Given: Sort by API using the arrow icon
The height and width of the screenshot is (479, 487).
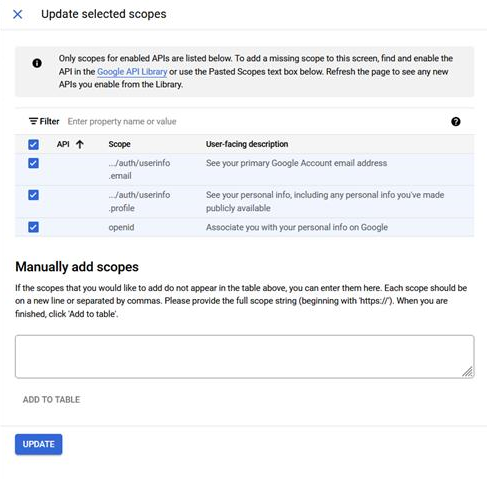Looking at the screenshot, I should tap(80, 144).
